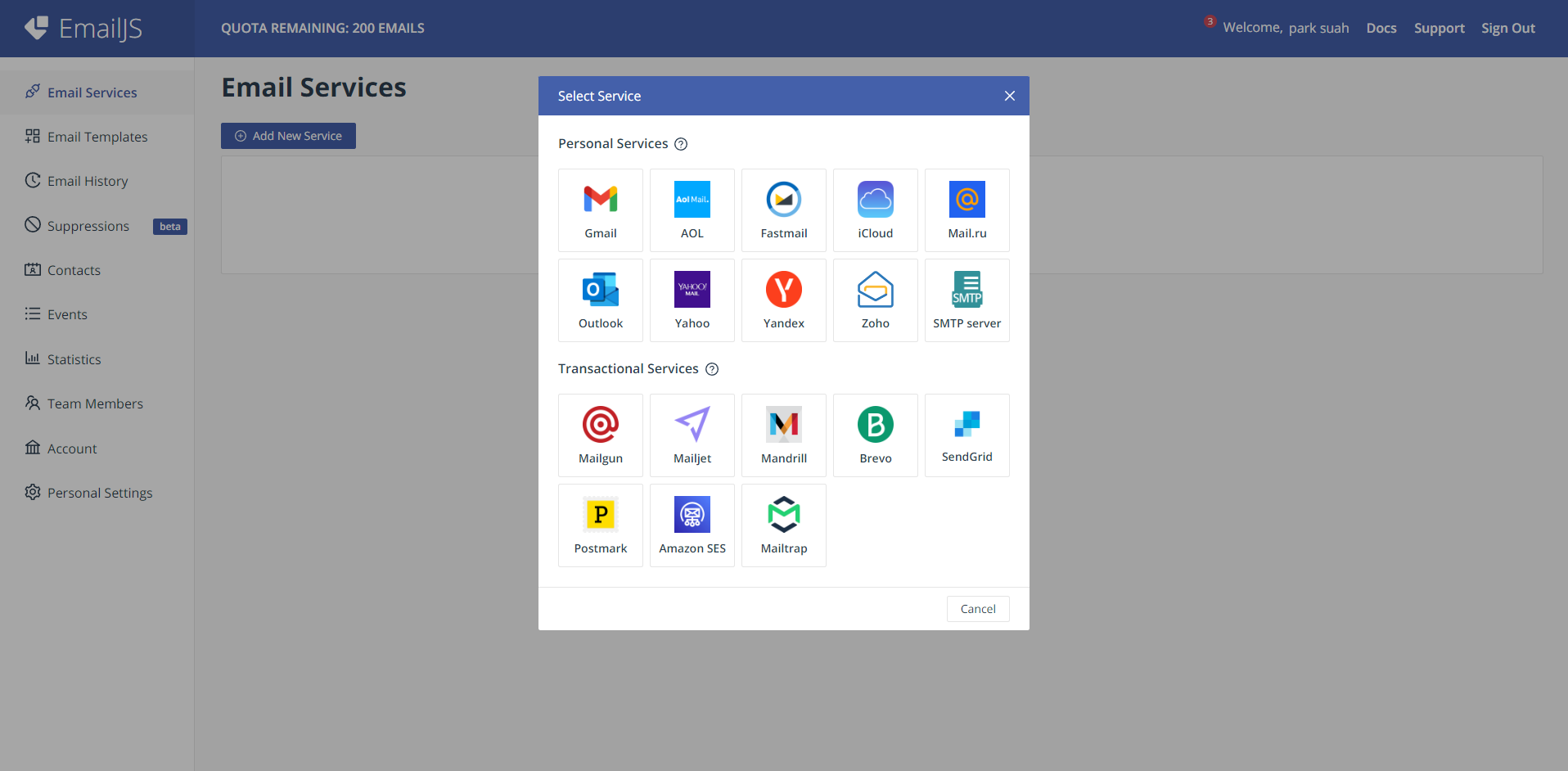The image size is (1568, 771).
Task: Select the Postmark service
Action: coord(601,525)
